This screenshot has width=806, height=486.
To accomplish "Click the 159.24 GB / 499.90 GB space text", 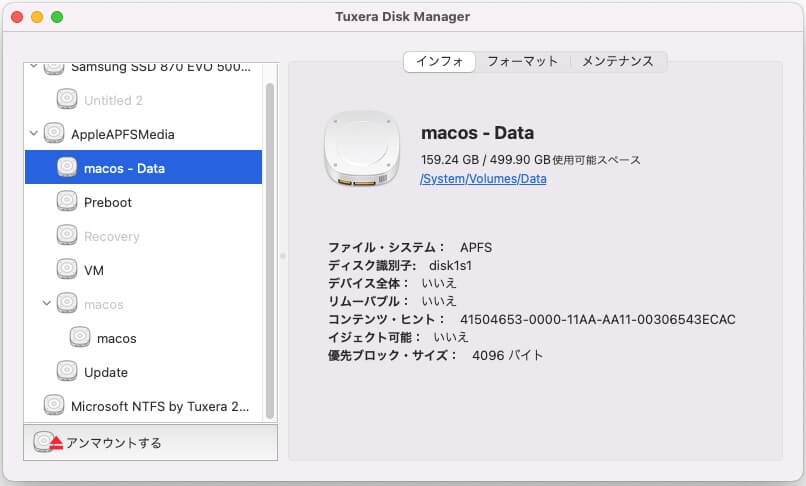I will point(530,160).
